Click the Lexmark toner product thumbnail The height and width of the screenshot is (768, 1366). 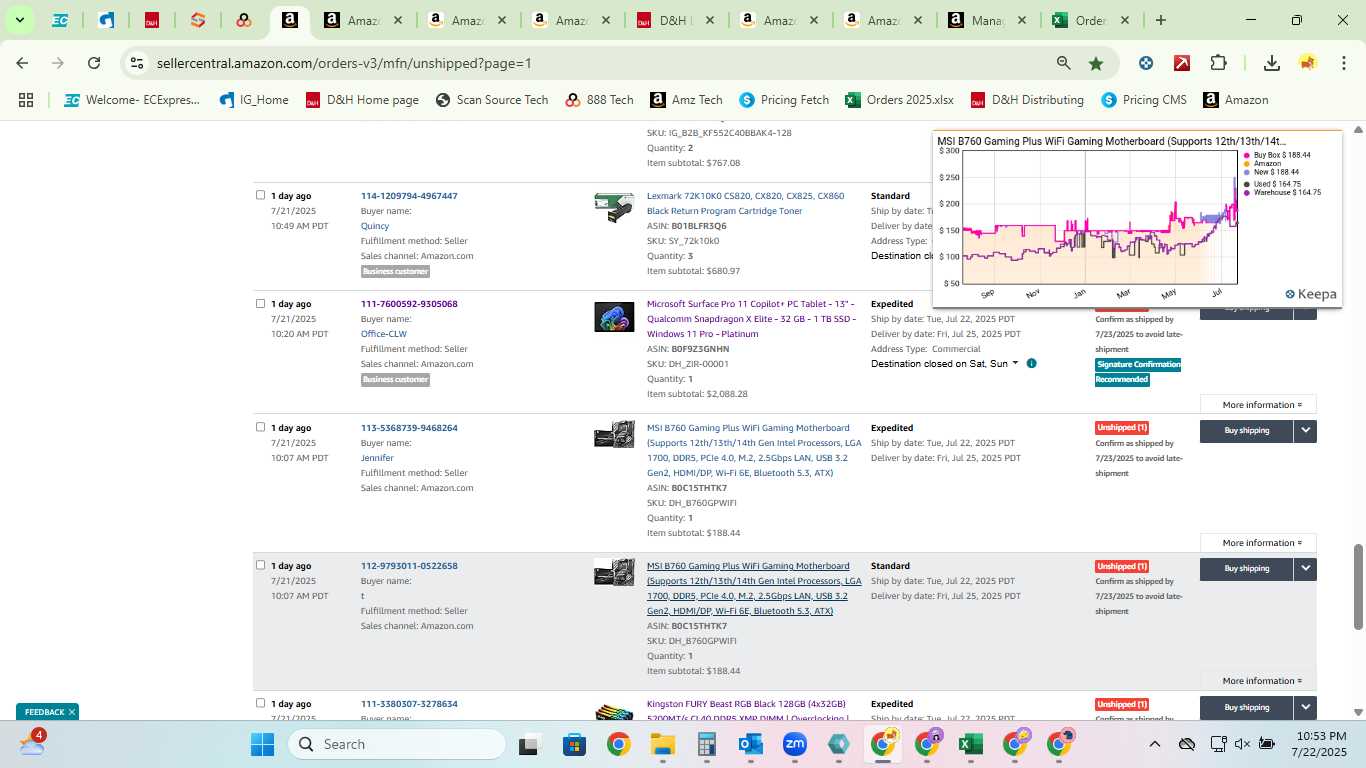[x=614, y=208]
